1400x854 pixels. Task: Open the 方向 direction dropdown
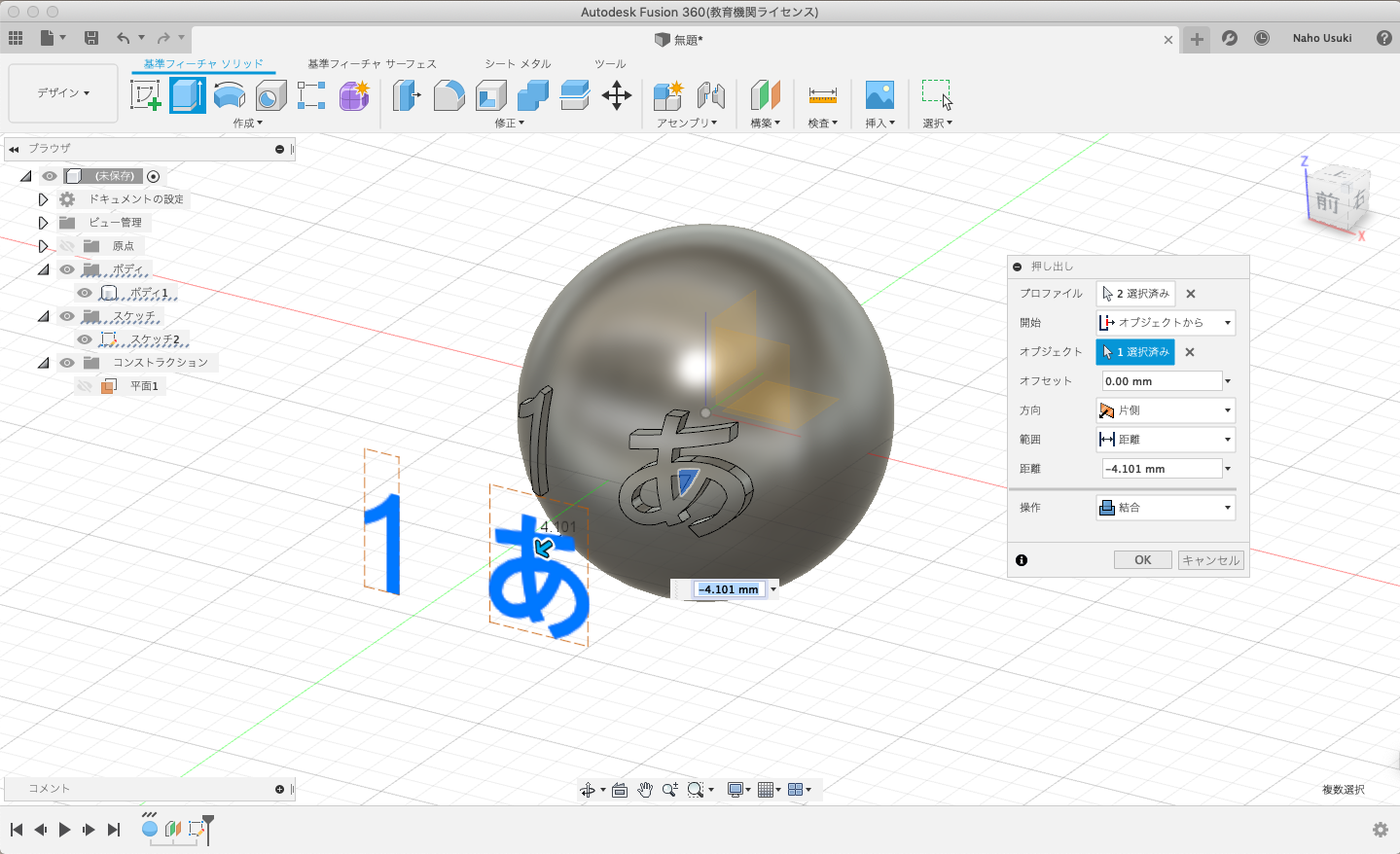tap(1166, 410)
